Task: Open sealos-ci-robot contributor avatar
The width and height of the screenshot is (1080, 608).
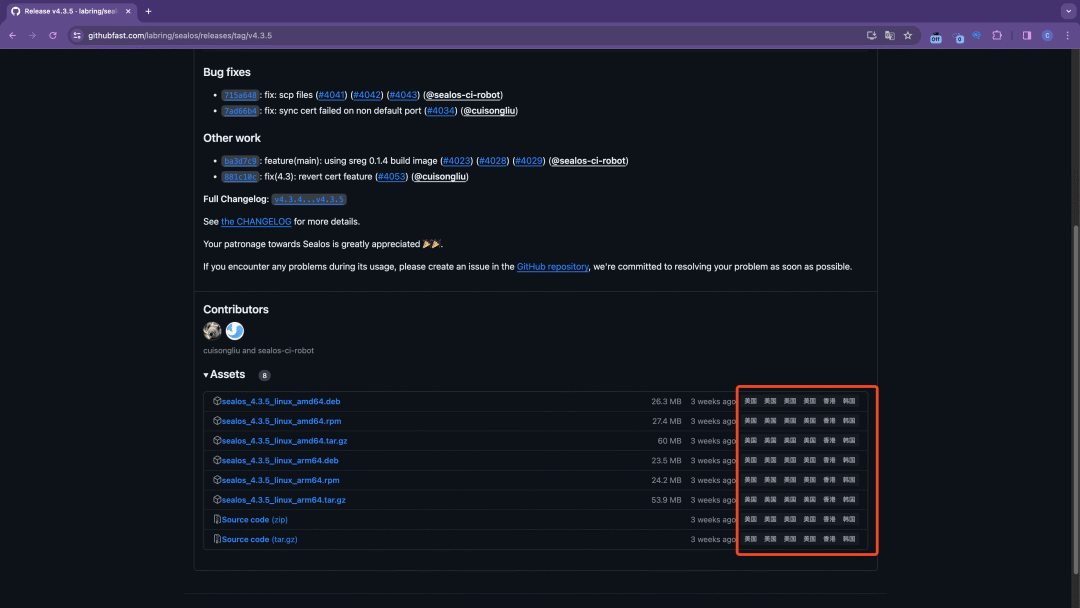Action: [235, 331]
